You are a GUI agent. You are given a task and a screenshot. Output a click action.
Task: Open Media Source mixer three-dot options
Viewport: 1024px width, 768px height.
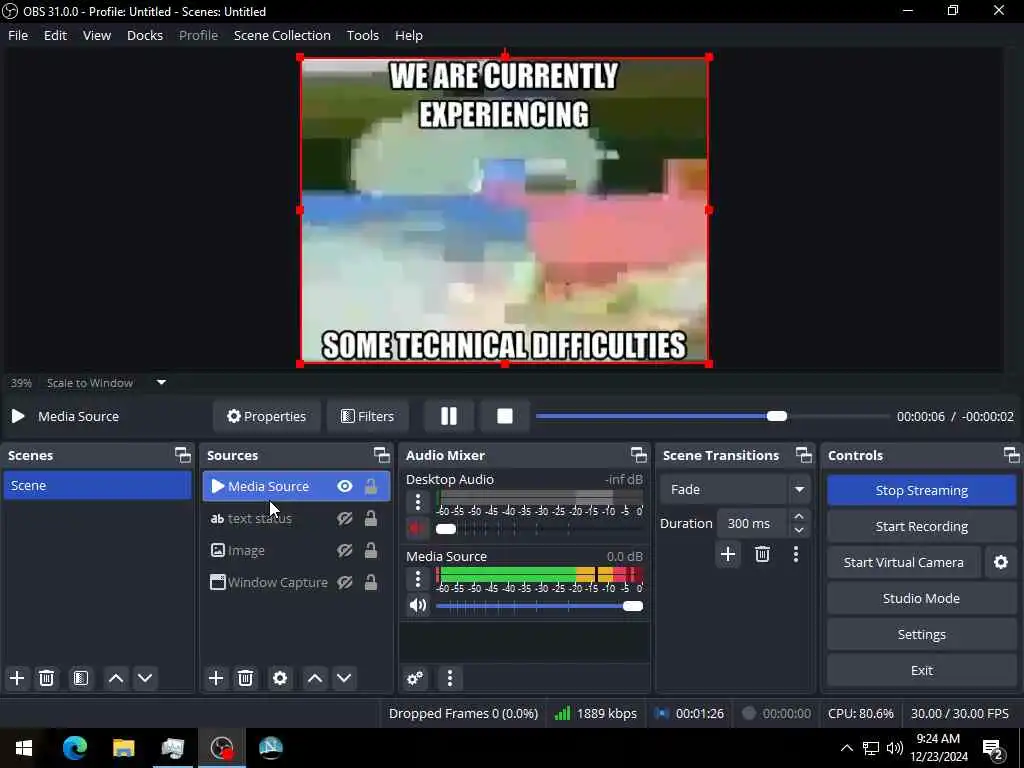418,579
